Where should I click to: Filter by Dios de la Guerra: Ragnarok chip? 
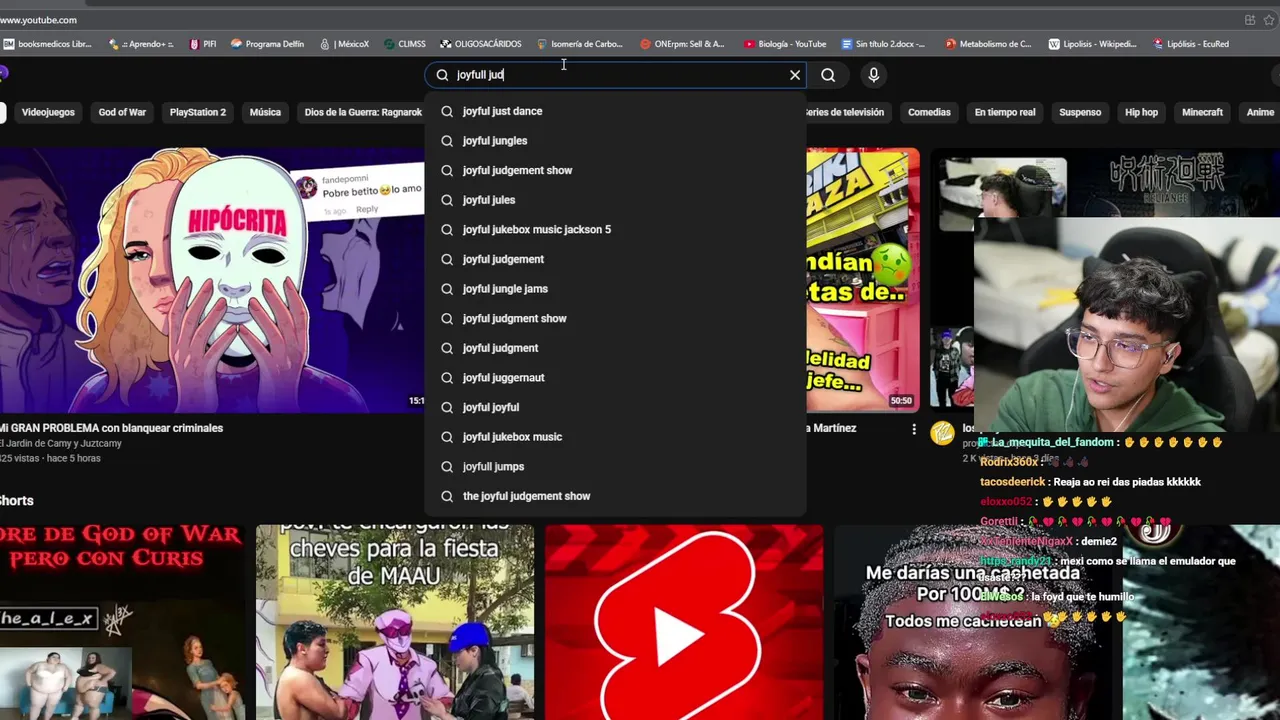click(363, 112)
